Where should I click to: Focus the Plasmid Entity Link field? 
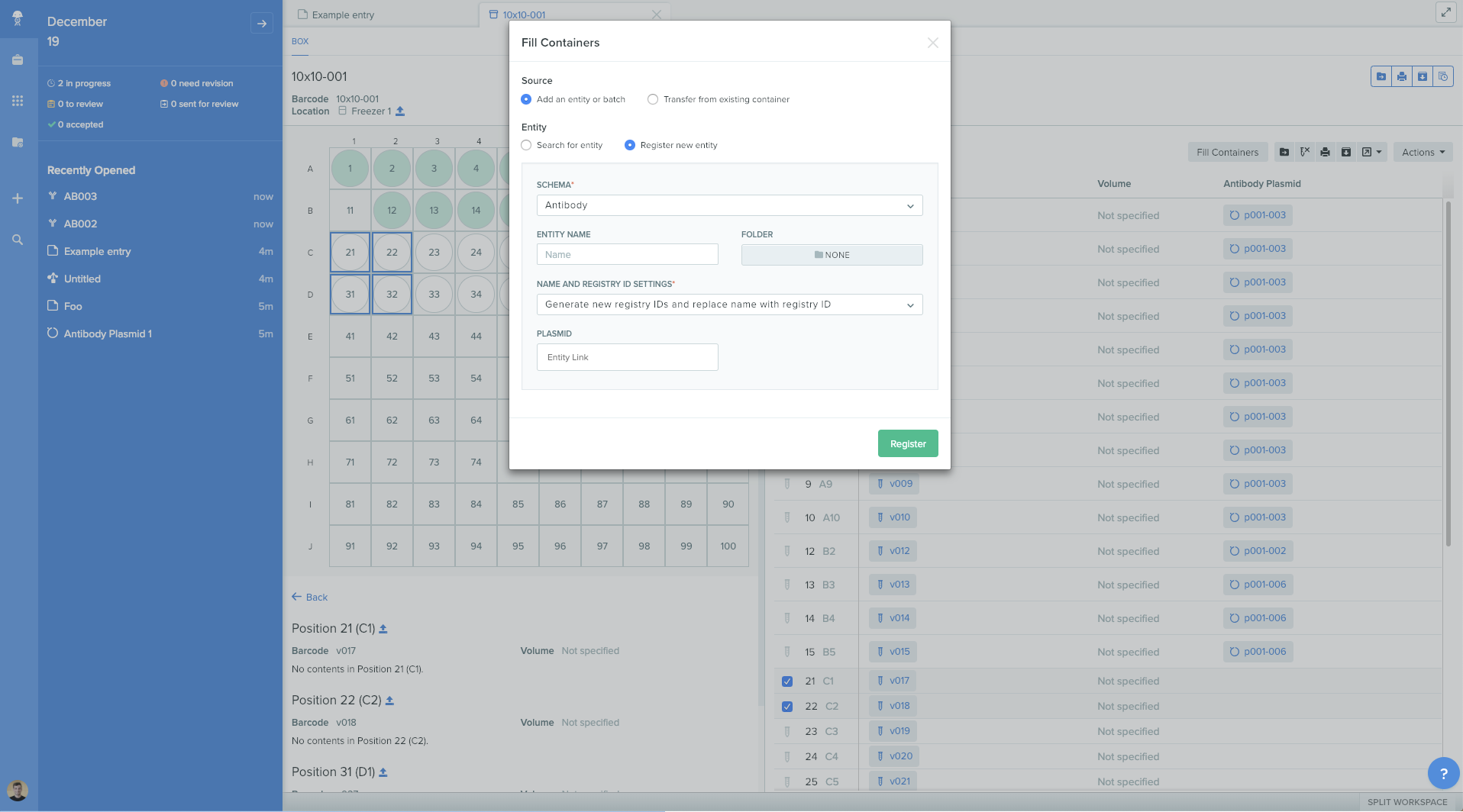pos(627,357)
